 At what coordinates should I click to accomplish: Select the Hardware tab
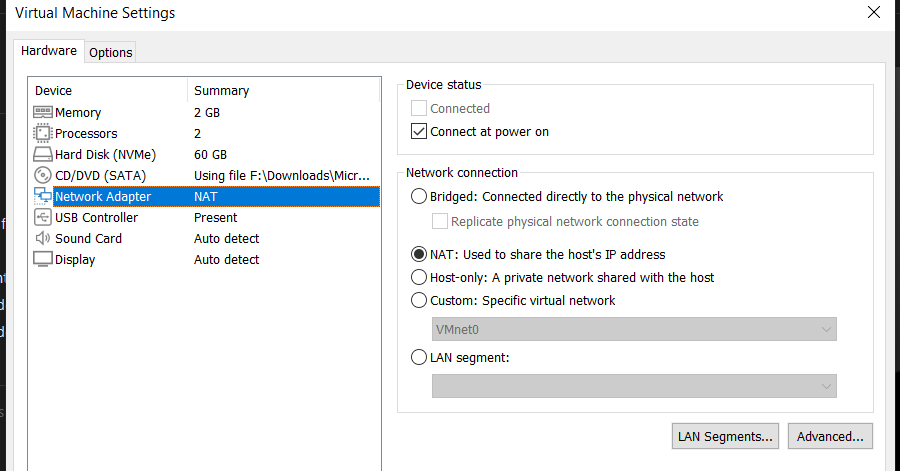(49, 51)
